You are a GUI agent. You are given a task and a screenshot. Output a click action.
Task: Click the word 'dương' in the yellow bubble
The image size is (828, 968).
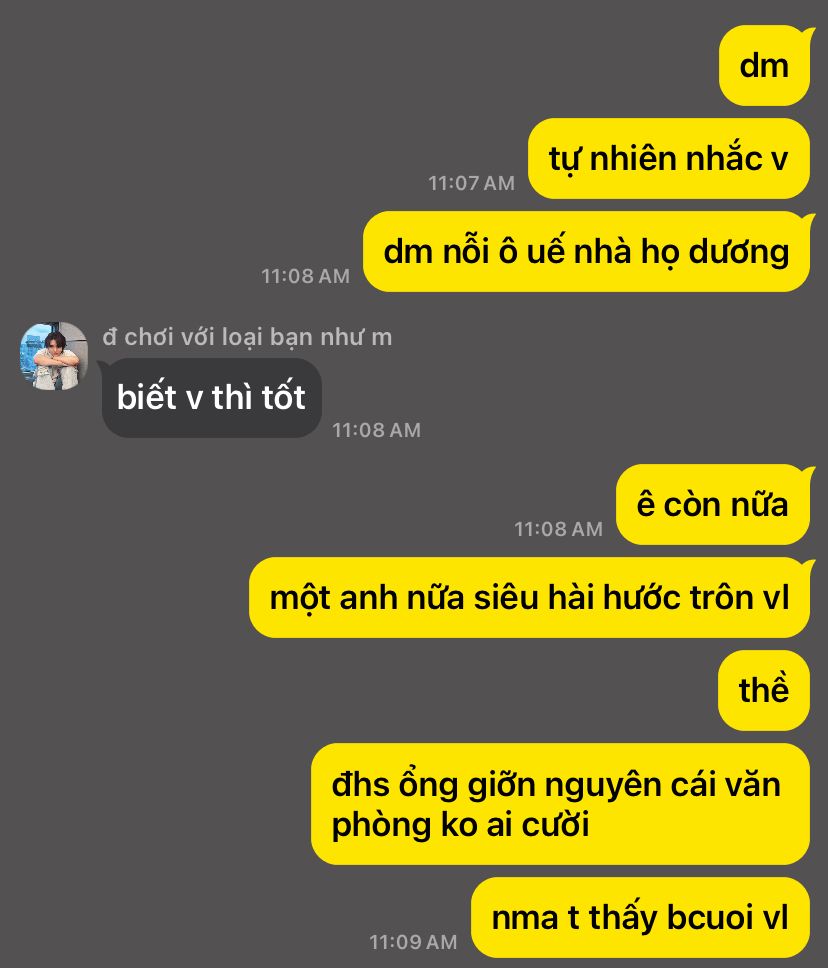click(x=738, y=252)
